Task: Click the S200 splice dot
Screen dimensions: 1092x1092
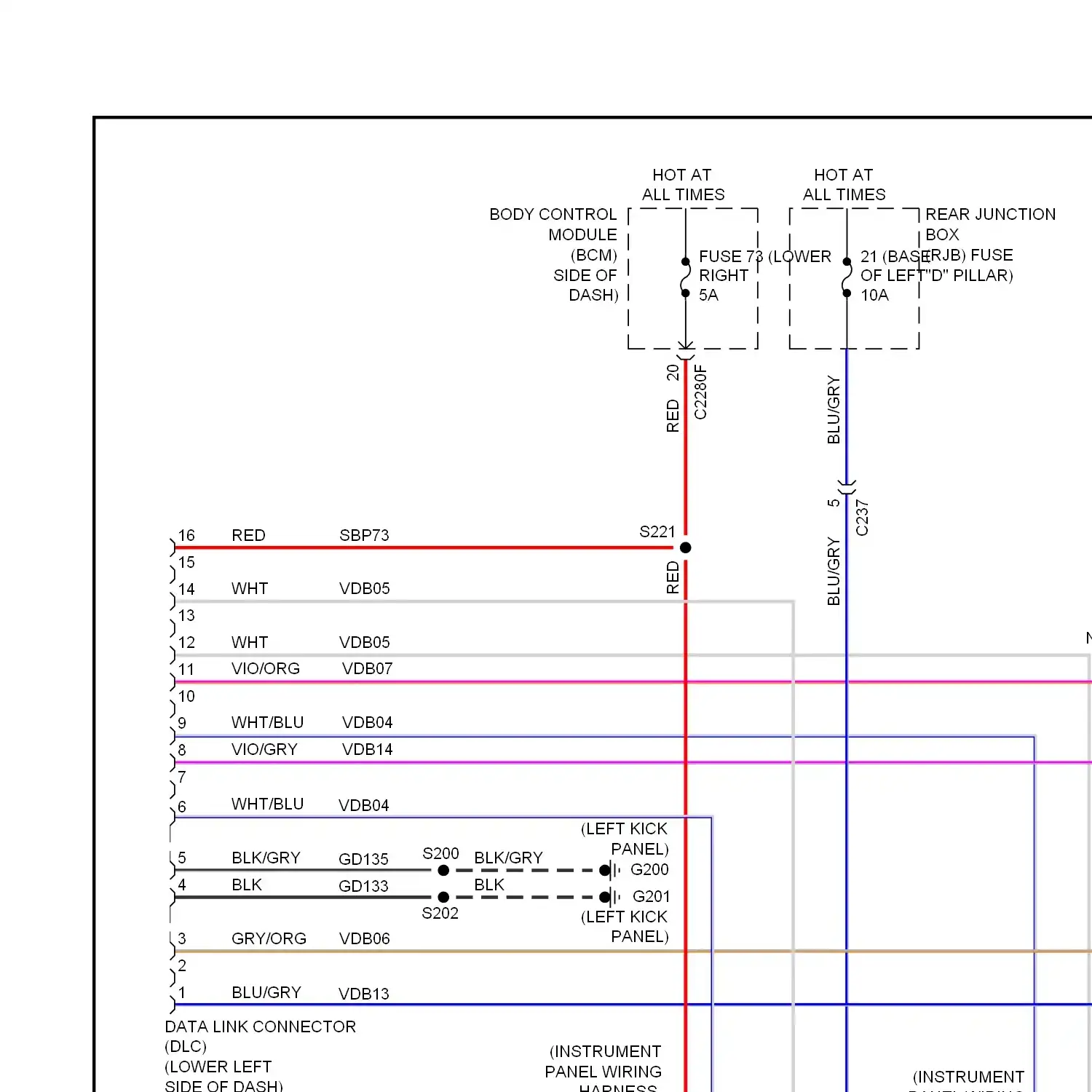Action: click(443, 870)
